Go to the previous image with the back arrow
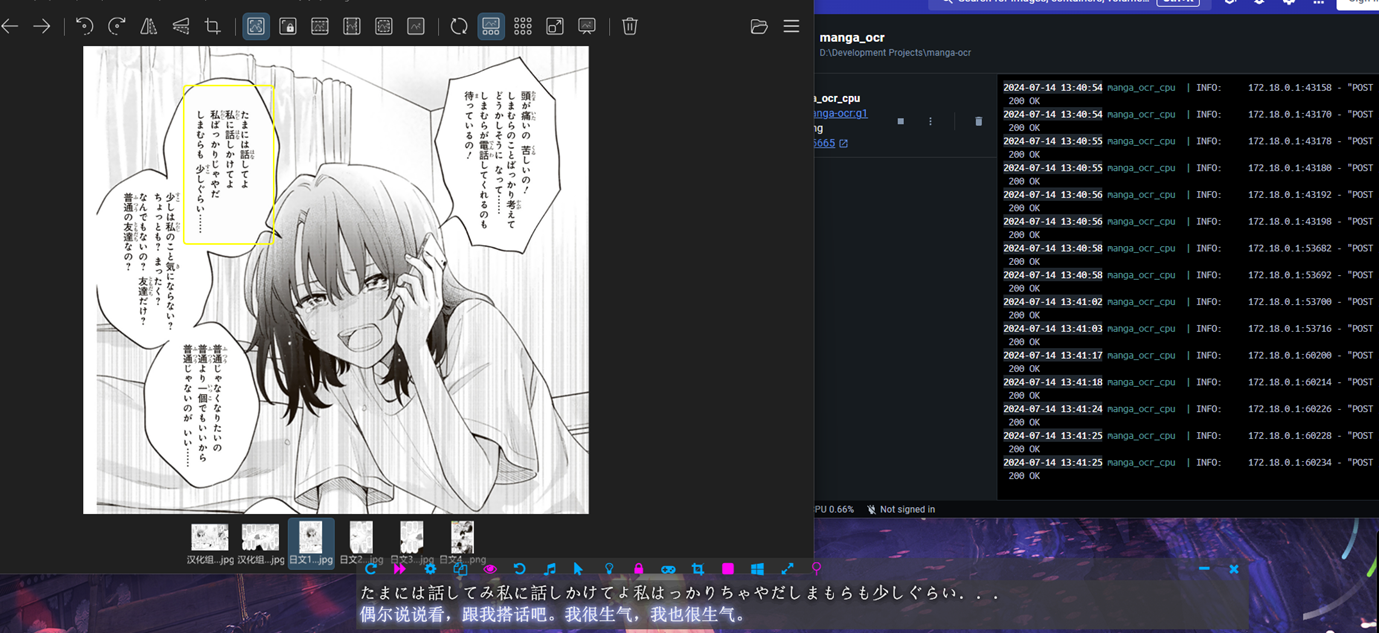The image size is (1379, 633). point(10,26)
